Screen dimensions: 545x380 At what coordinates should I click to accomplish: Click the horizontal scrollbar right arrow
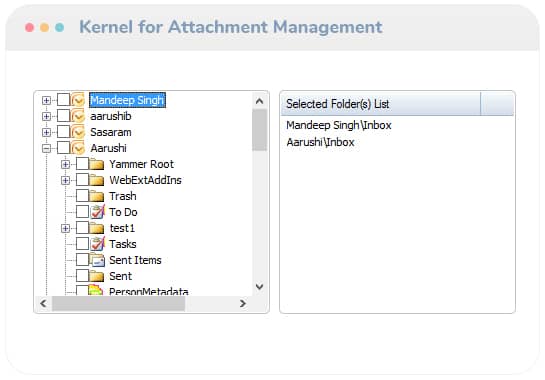pos(243,304)
